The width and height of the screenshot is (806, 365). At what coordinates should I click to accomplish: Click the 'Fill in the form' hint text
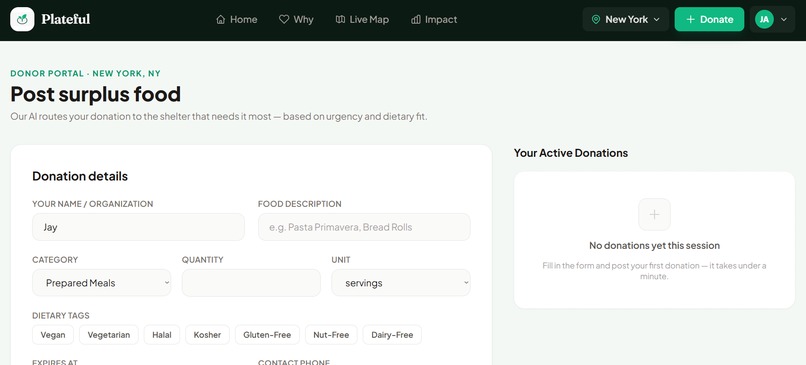click(x=654, y=271)
